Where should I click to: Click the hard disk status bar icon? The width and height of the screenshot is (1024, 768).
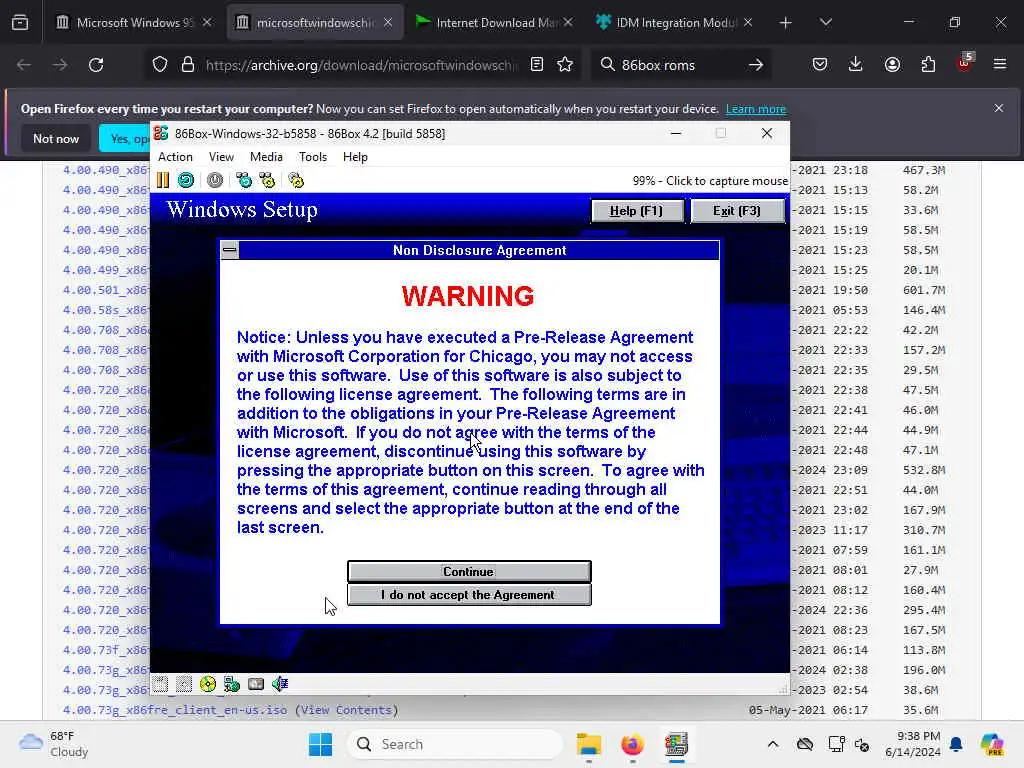(256, 684)
